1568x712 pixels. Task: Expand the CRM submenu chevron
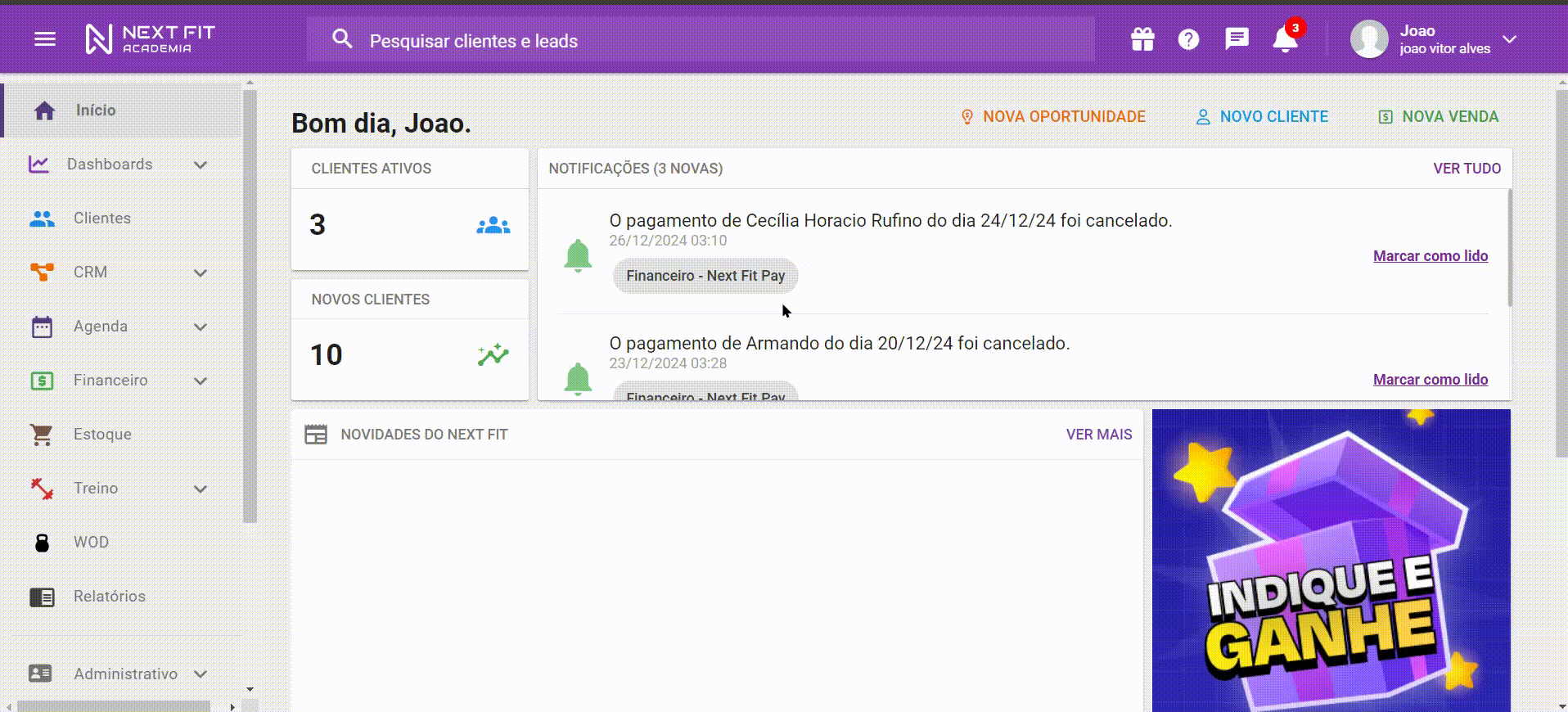click(x=201, y=273)
